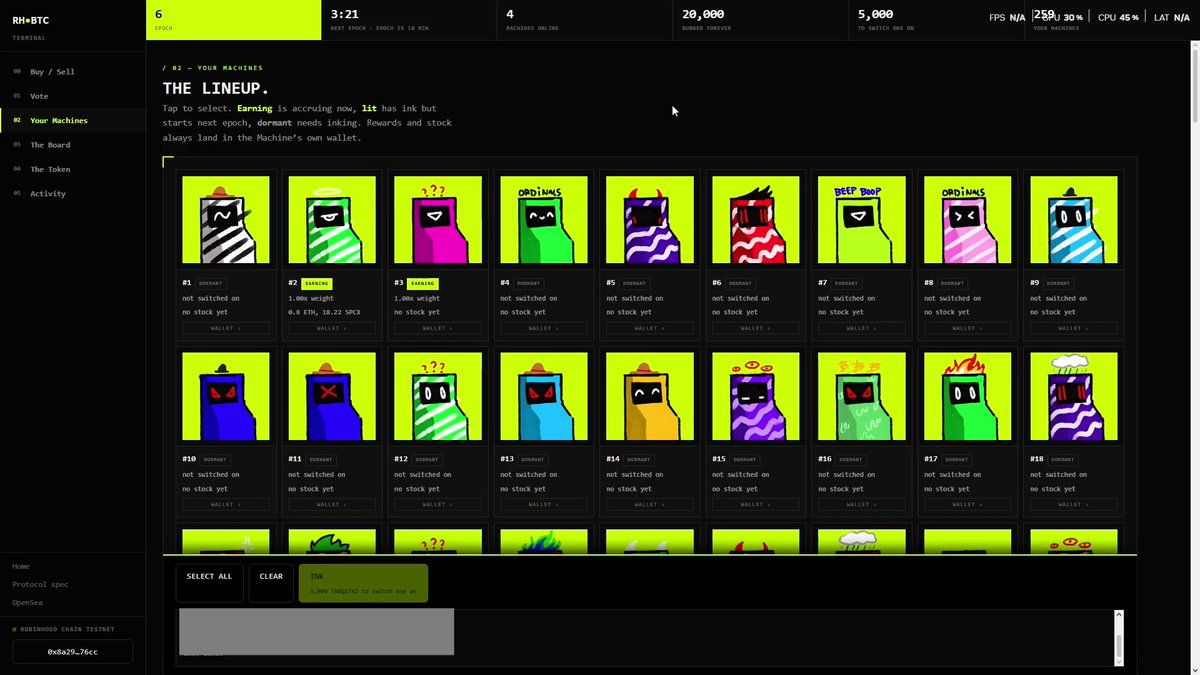This screenshot has width=1200, height=675.
Task: Select machine #16 light green Bitcoin image
Action: click(x=862, y=396)
